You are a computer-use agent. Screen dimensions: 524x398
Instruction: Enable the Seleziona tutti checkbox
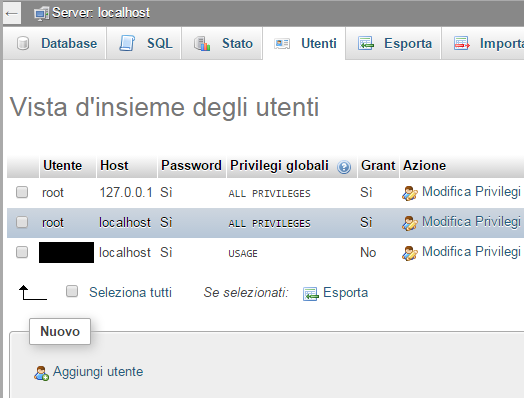(x=72, y=291)
